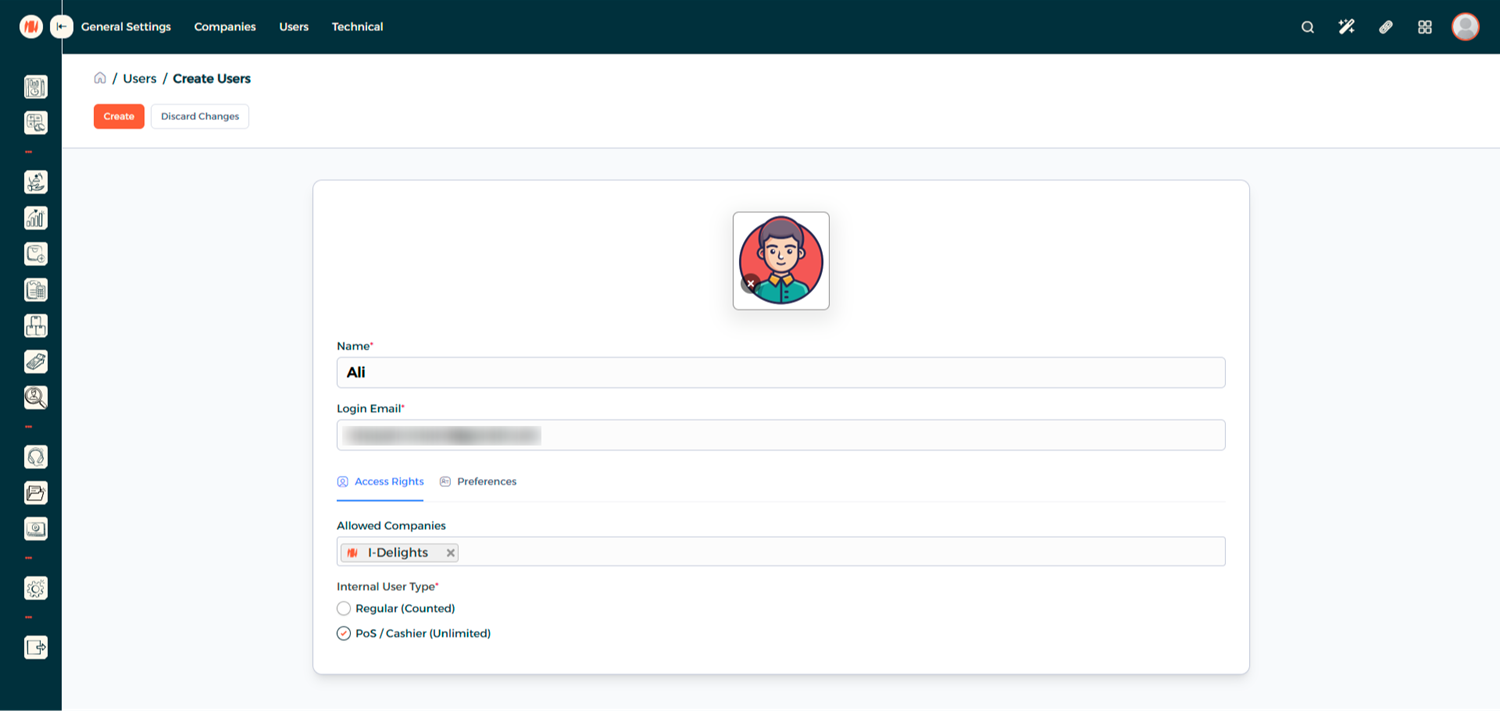Screen dimensions: 1500x711
Task: Click the logout exit icon in sidebar
Action: click(35, 647)
